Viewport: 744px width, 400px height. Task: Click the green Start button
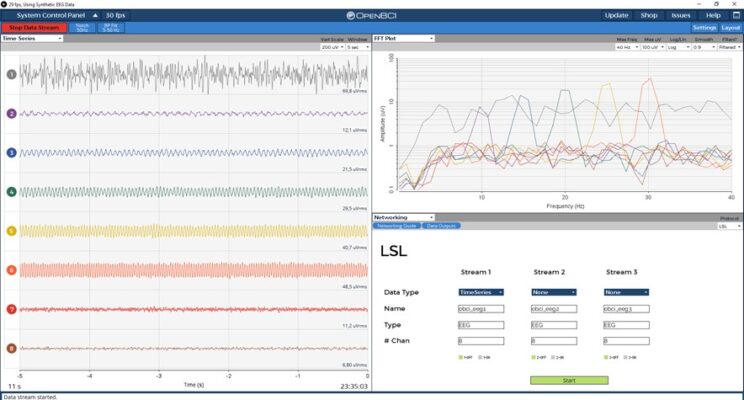point(569,380)
